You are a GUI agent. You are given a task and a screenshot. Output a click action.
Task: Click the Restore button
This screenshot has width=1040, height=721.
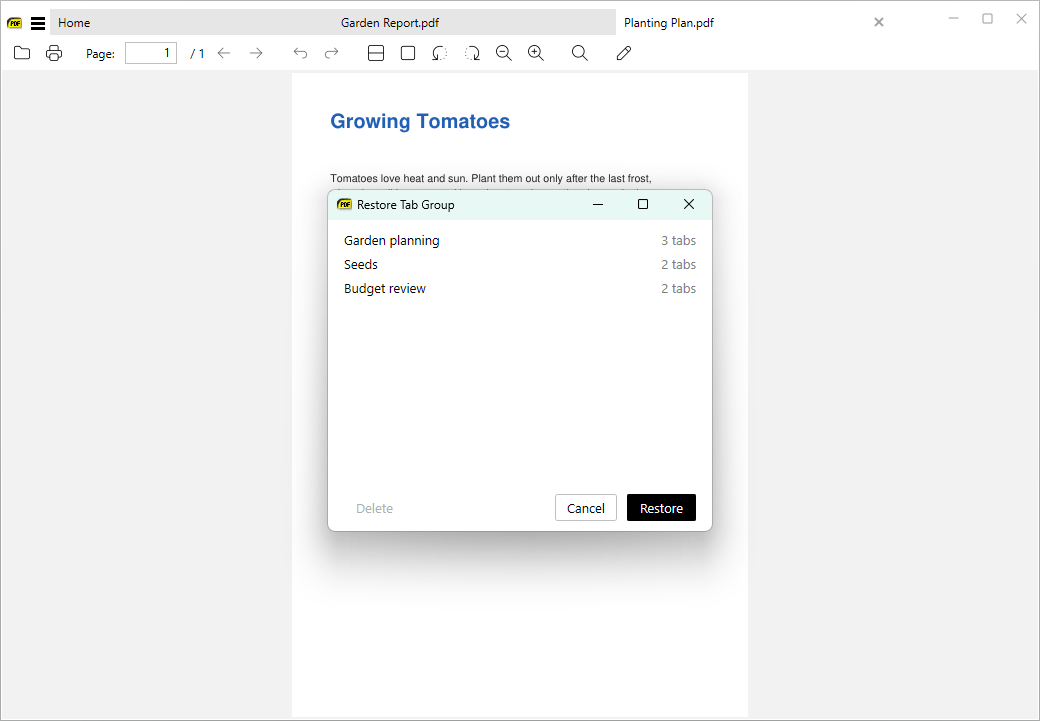pos(661,508)
